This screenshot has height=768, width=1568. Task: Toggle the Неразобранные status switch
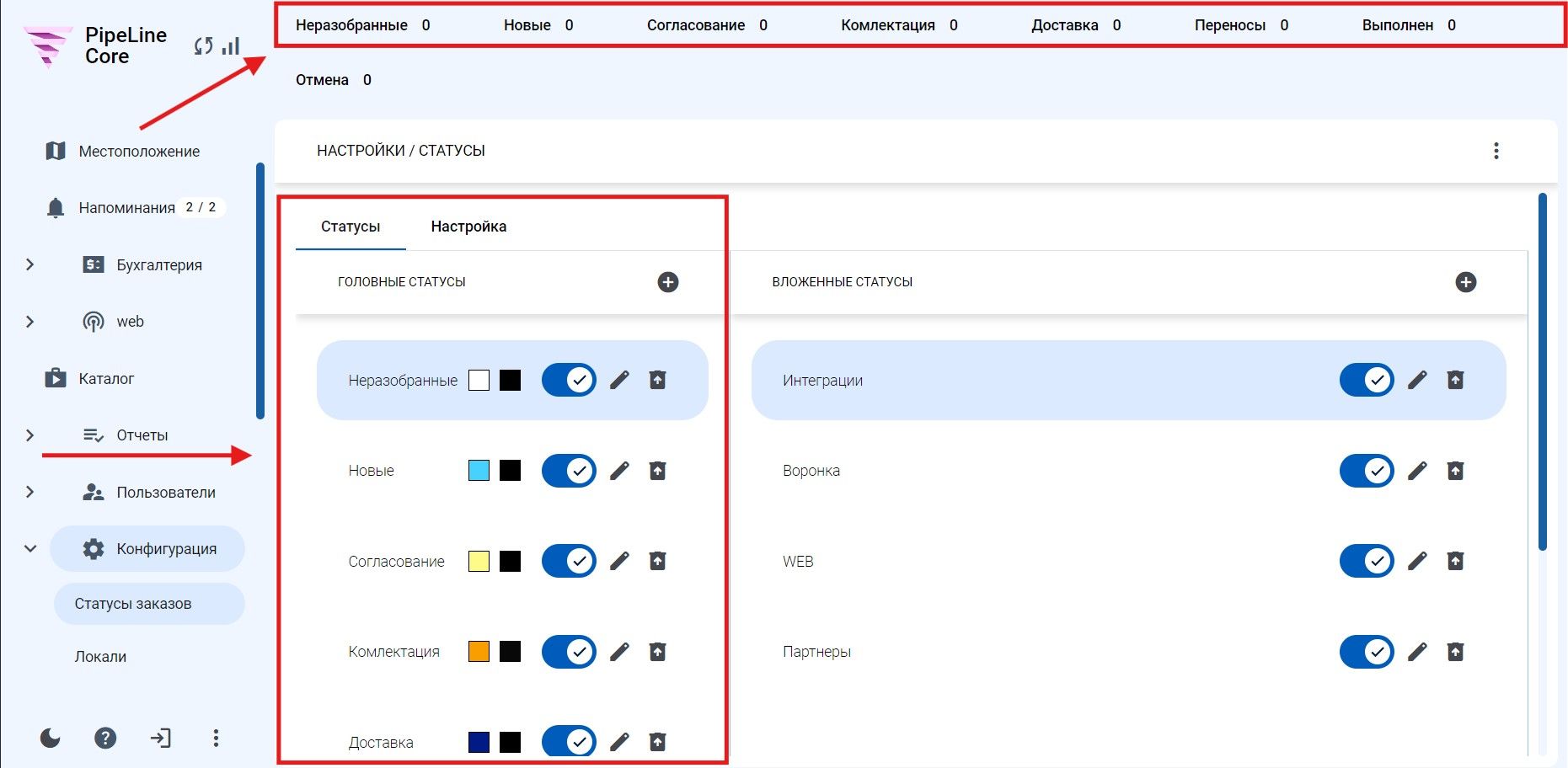[x=569, y=380]
